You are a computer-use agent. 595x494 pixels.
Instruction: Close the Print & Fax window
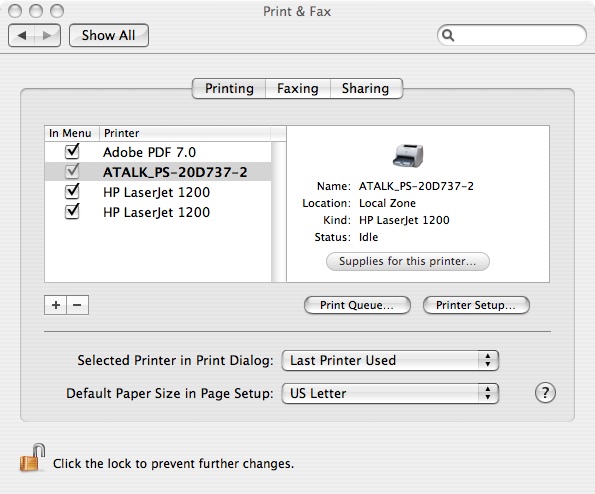(x=15, y=11)
